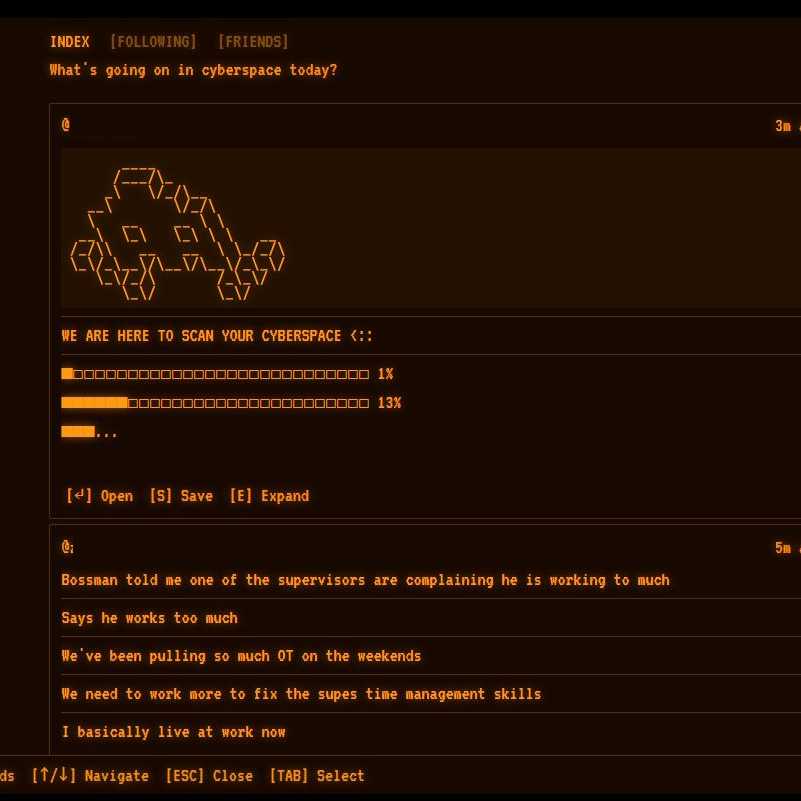Click the @ author handle on first post
Viewport: 801px width, 801px height.
click(66, 125)
